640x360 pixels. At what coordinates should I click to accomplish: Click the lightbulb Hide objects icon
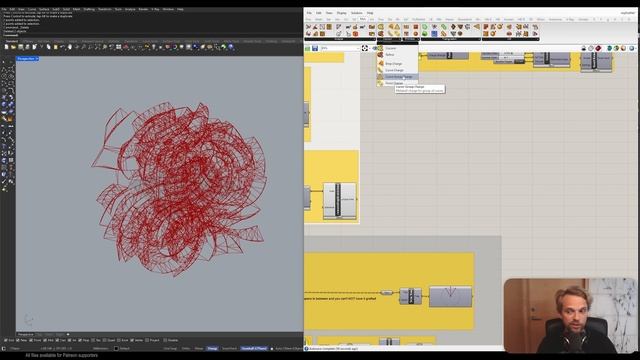tap(154, 47)
